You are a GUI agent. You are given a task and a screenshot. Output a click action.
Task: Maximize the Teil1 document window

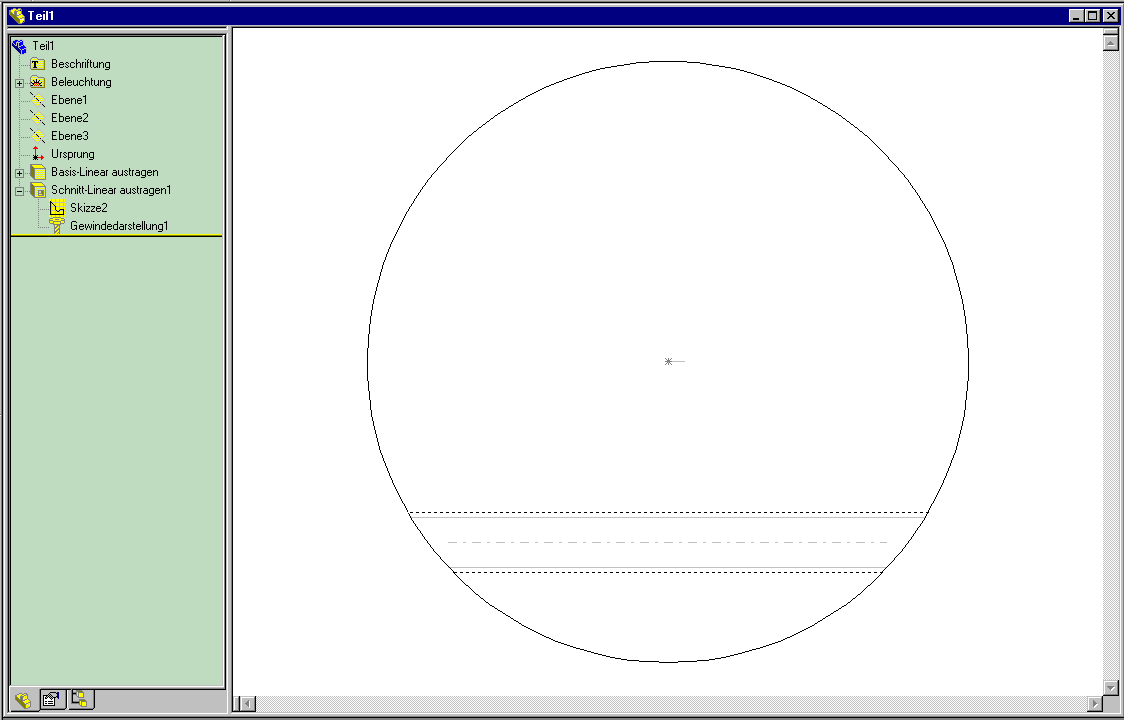[1092, 15]
